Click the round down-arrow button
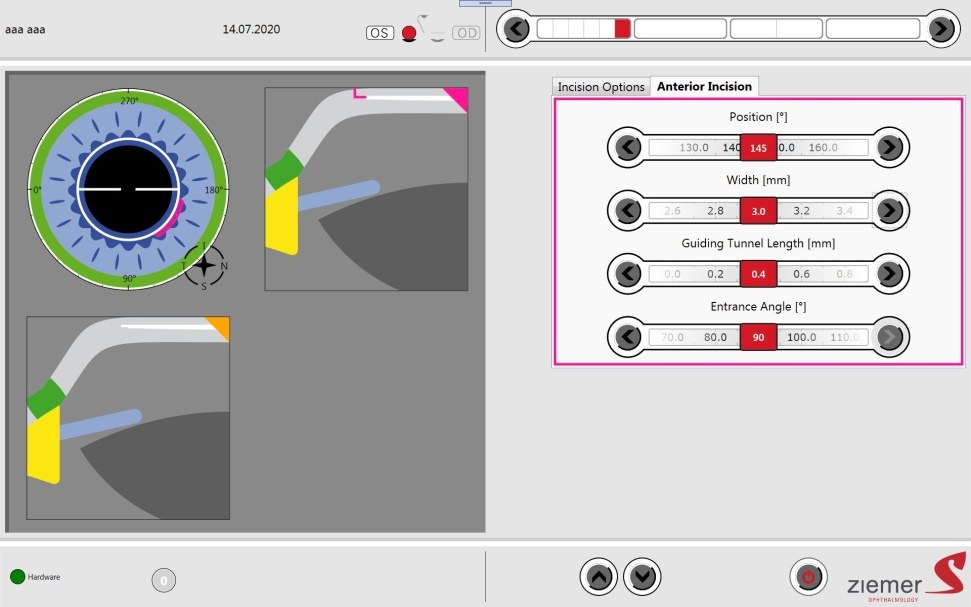 (642, 577)
